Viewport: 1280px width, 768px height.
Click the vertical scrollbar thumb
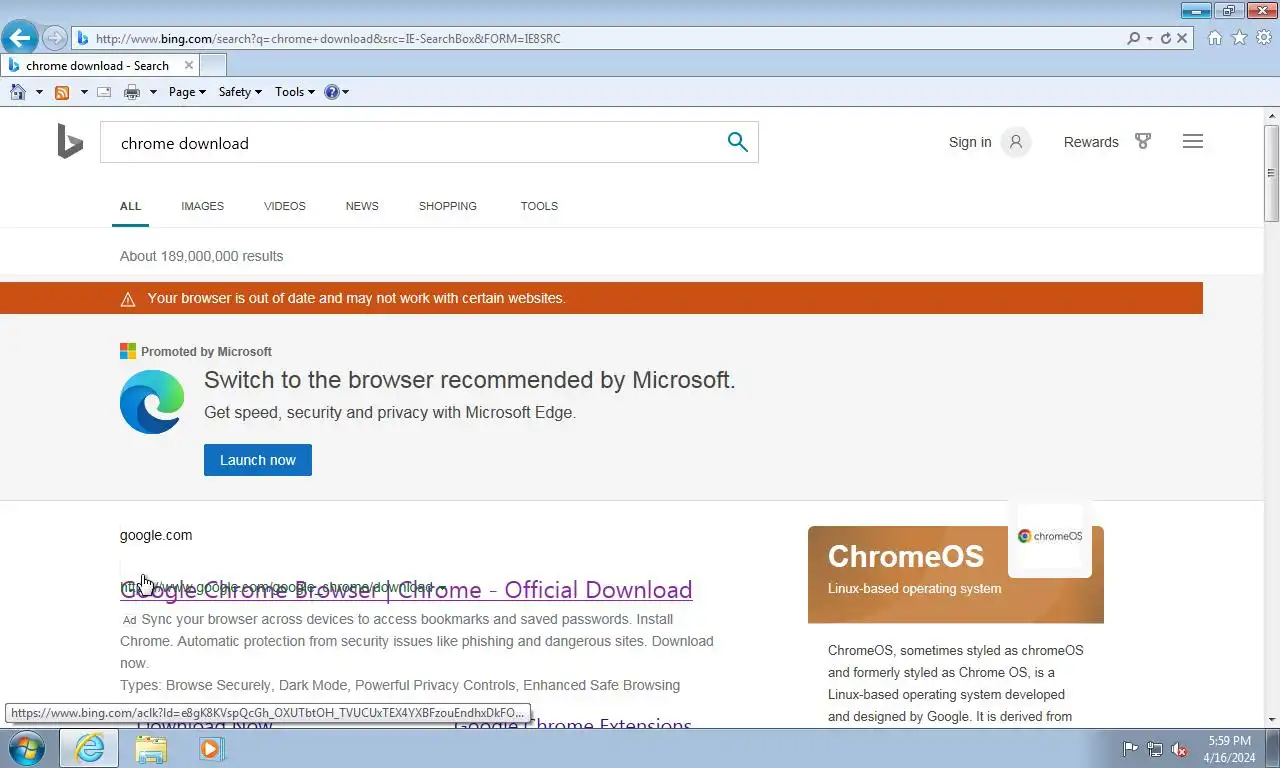pyautogui.click(x=1272, y=173)
